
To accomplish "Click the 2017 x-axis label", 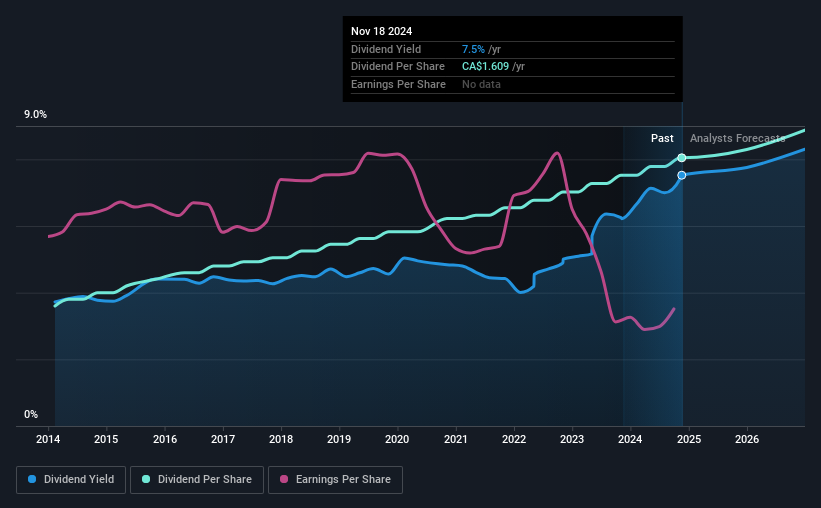I will click(223, 439).
